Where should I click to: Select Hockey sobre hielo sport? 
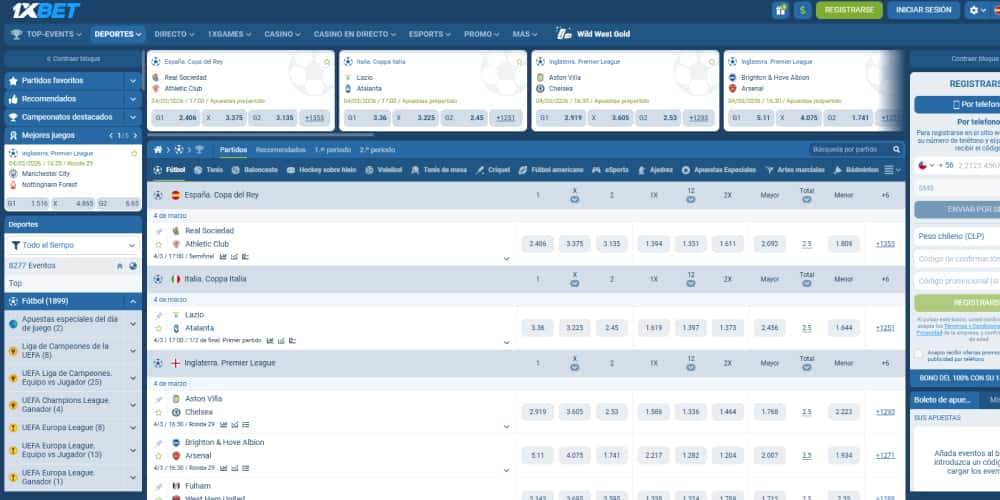click(x=321, y=170)
